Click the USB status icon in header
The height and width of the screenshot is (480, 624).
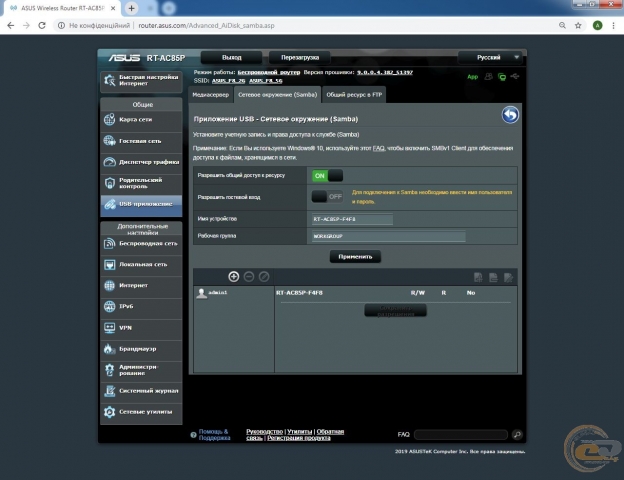click(x=515, y=76)
